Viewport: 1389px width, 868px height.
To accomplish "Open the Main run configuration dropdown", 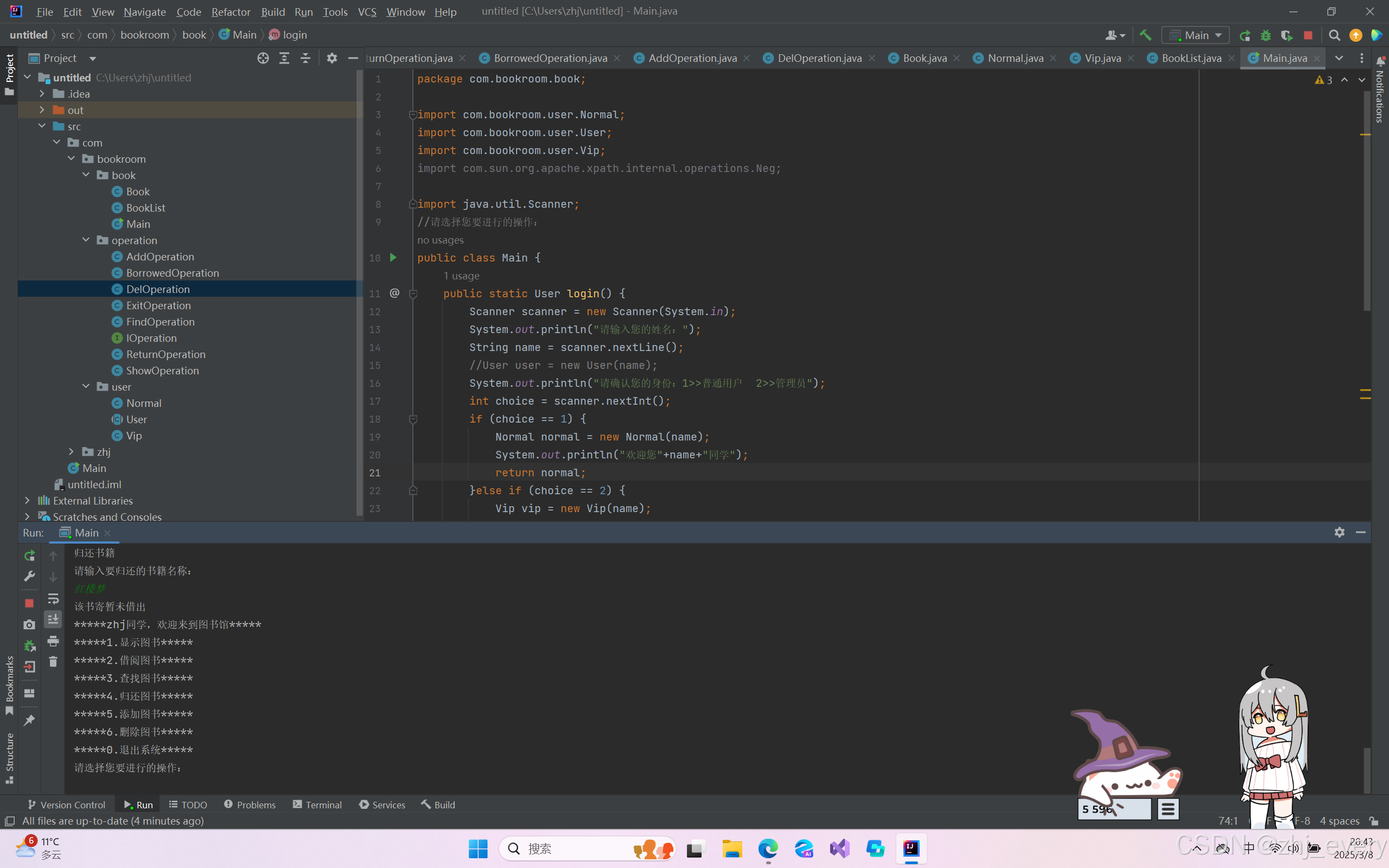I will tap(1196, 35).
